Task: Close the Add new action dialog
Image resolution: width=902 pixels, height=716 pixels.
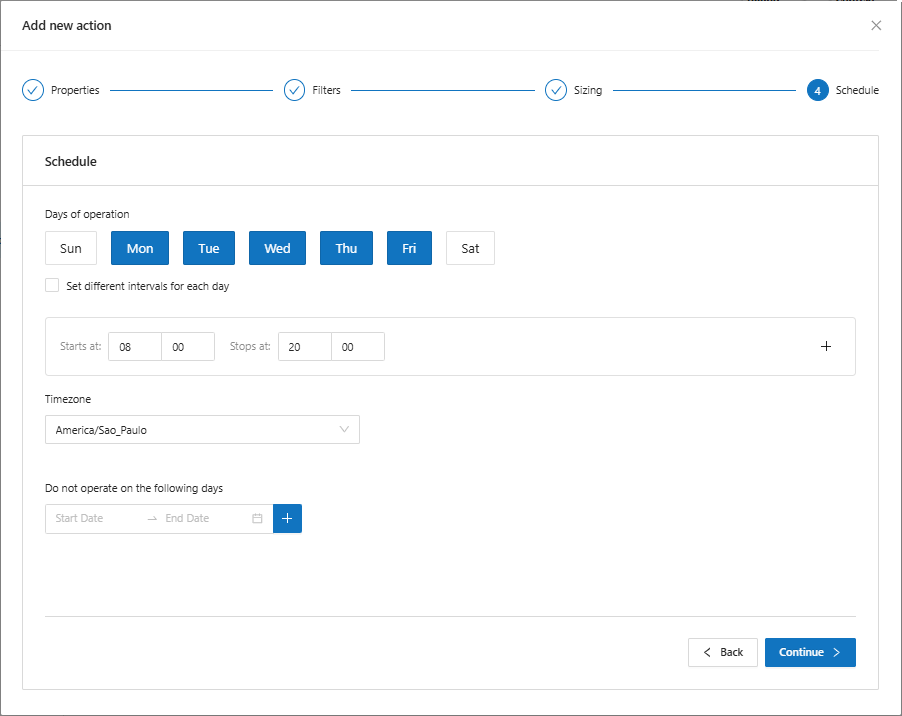Action: point(876,25)
